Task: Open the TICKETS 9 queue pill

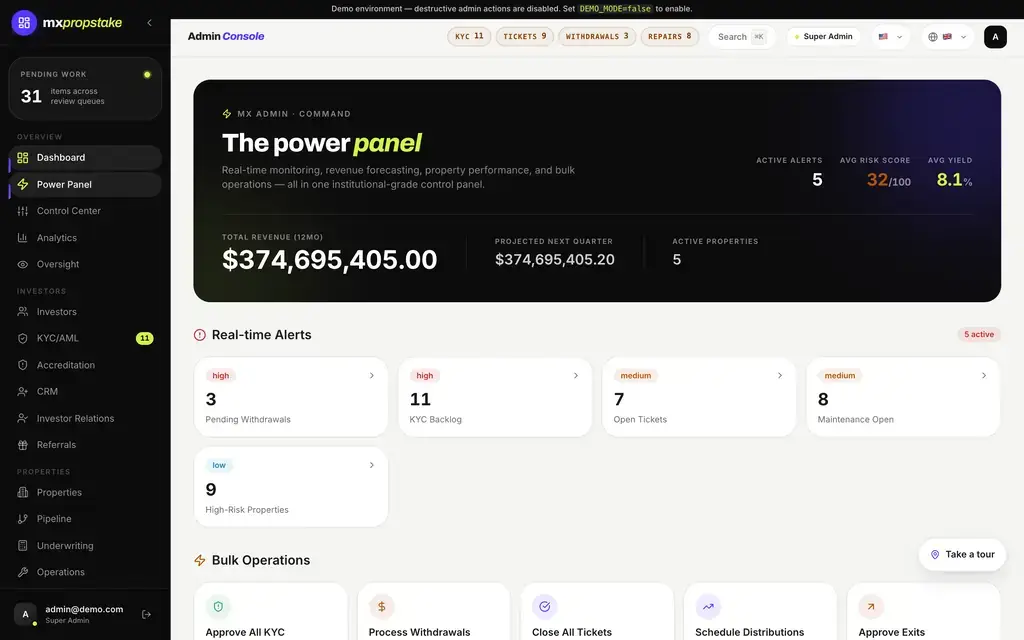Action: [524, 37]
